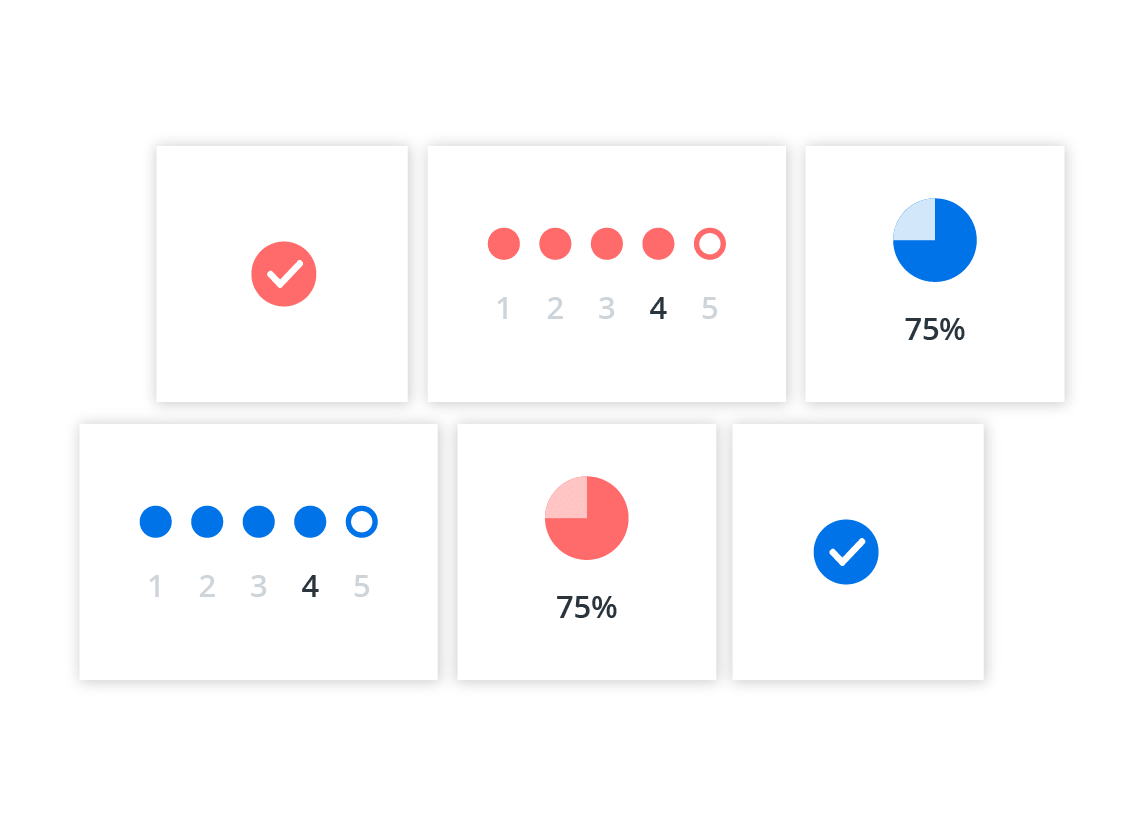Click step number 4 under red dots
1144x830 pixels.
pyautogui.click(x=658, y=309)
